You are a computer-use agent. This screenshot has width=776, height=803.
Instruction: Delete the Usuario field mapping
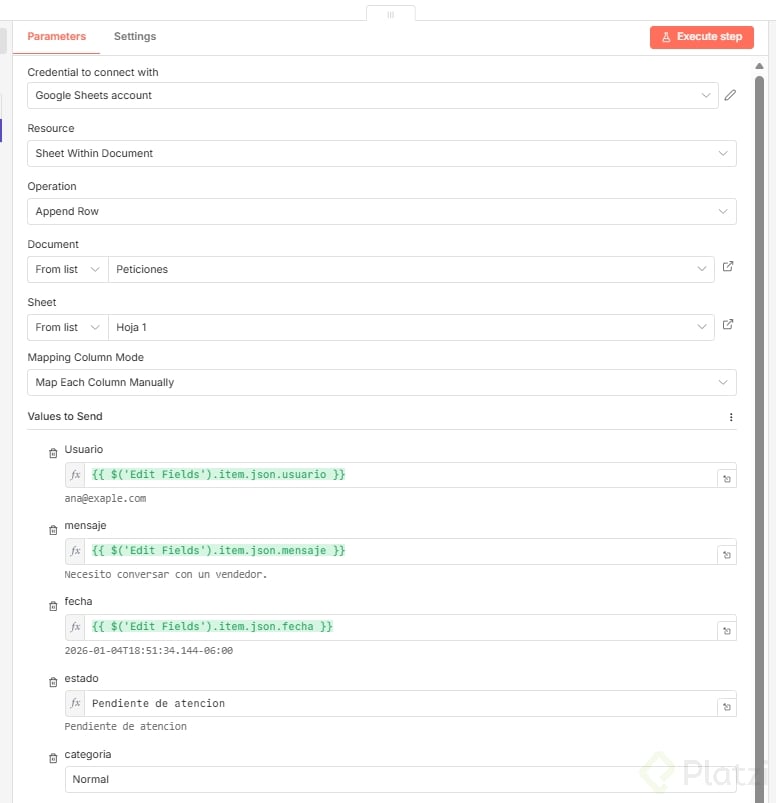coord(53,453)
